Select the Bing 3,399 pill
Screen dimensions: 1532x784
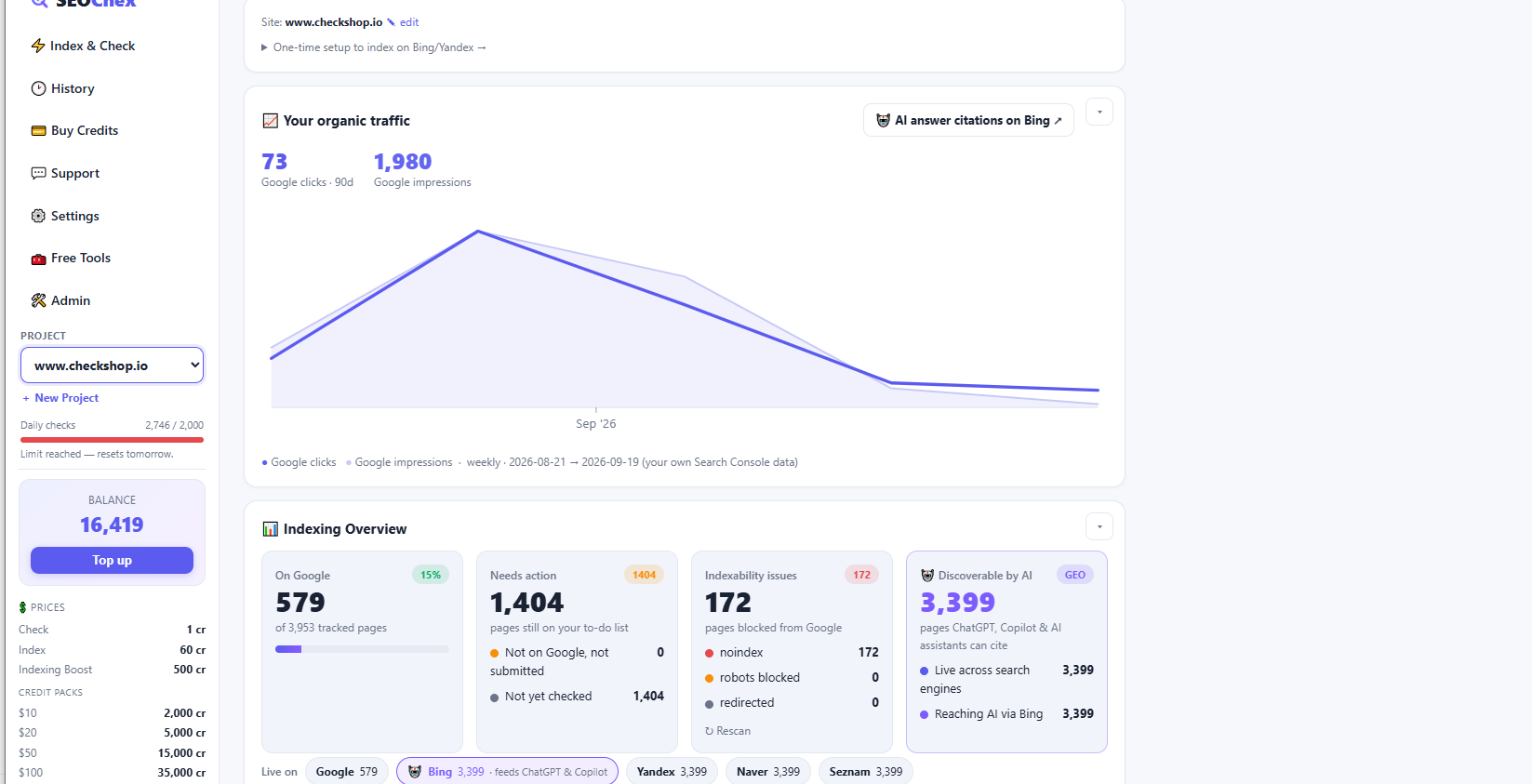507,772
